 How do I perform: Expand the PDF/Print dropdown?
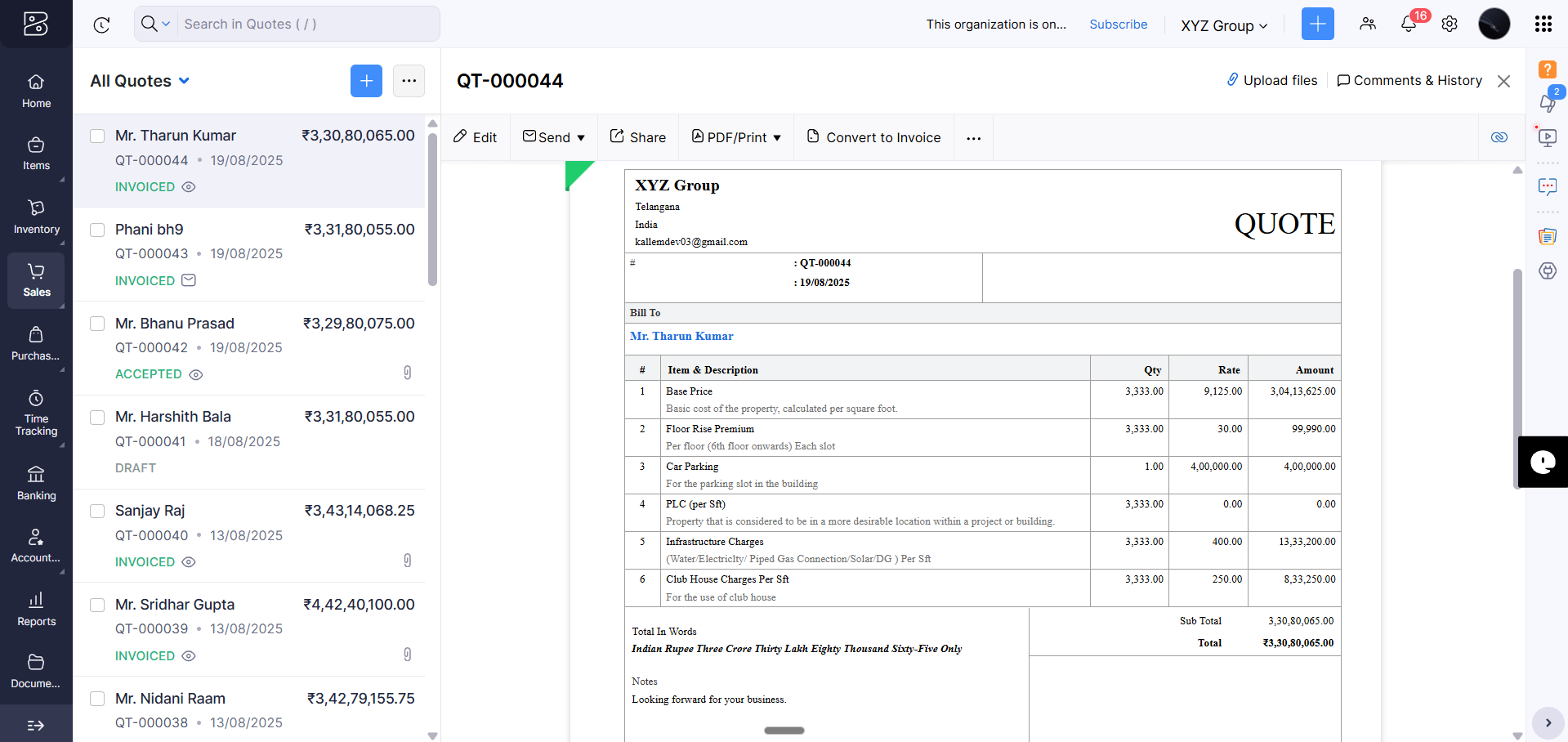736,137
